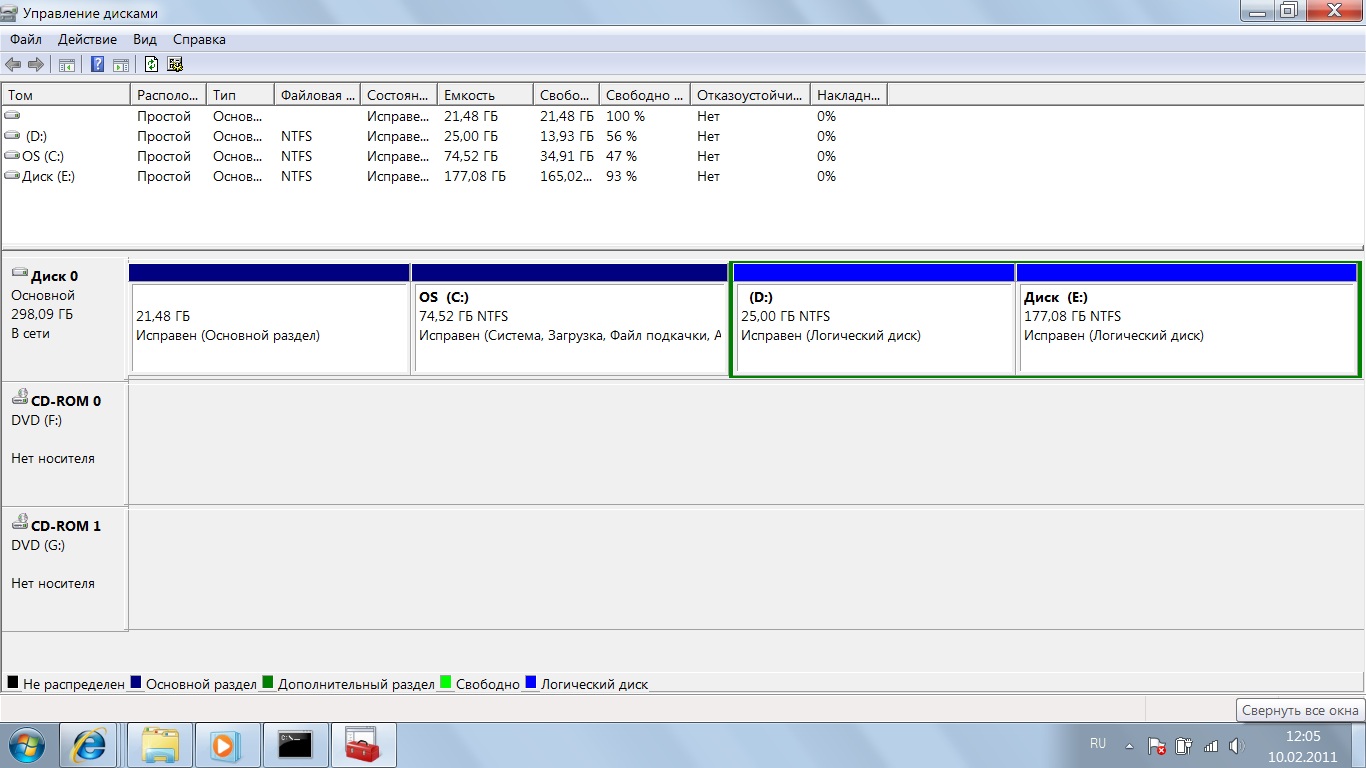Screen dimensions: 1366x768
Task: Click the Диск 0 disk label panel
Action: tap(65, 319)
